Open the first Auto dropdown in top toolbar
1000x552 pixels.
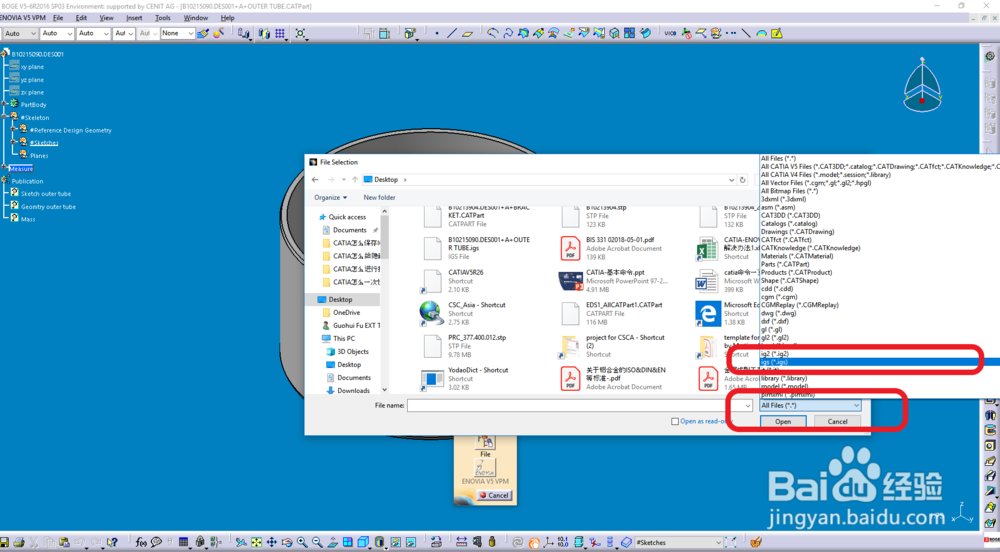click(x=20, y=33)
